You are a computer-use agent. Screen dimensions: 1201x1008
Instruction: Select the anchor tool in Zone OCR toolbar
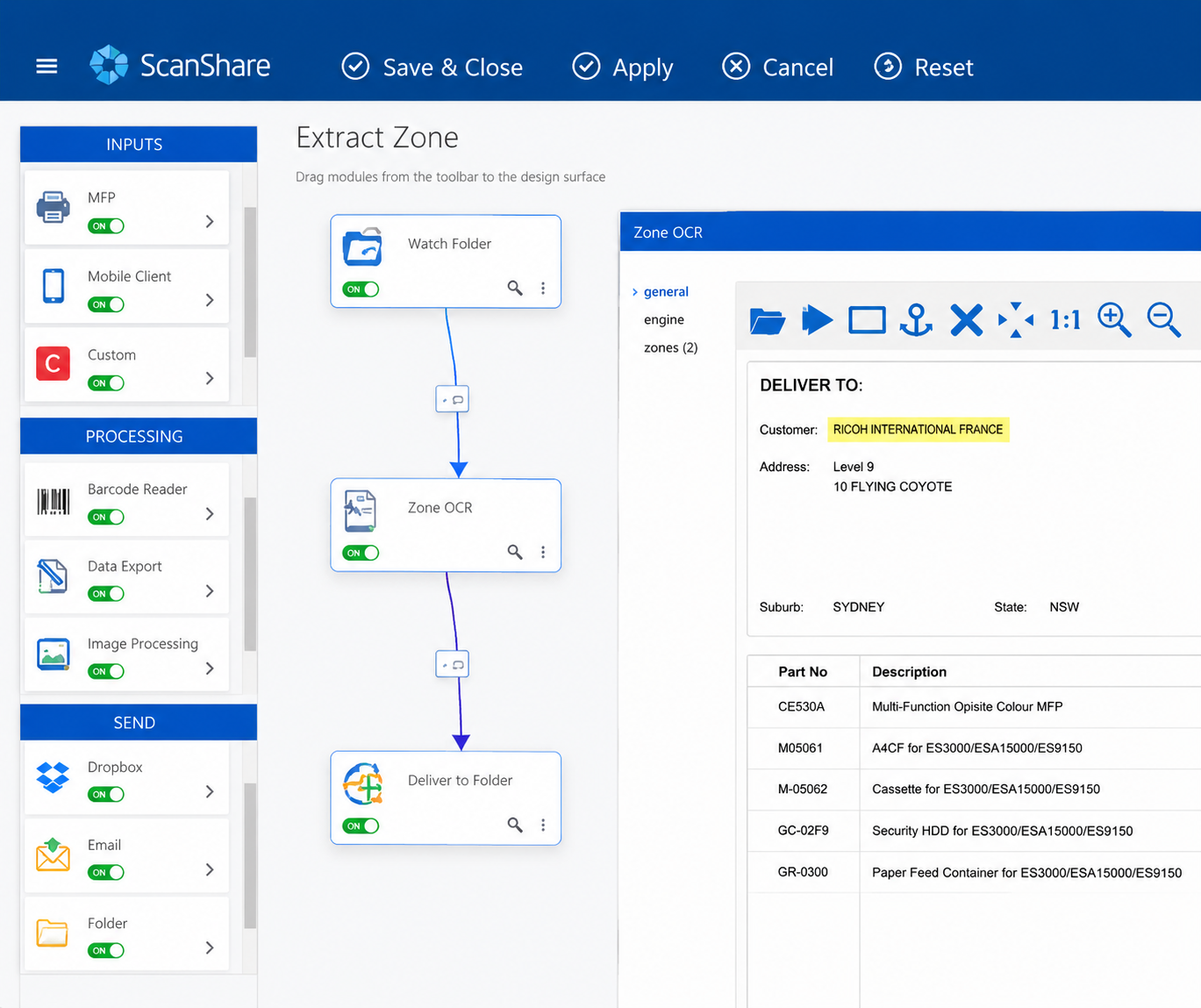[x=916, y=320]
